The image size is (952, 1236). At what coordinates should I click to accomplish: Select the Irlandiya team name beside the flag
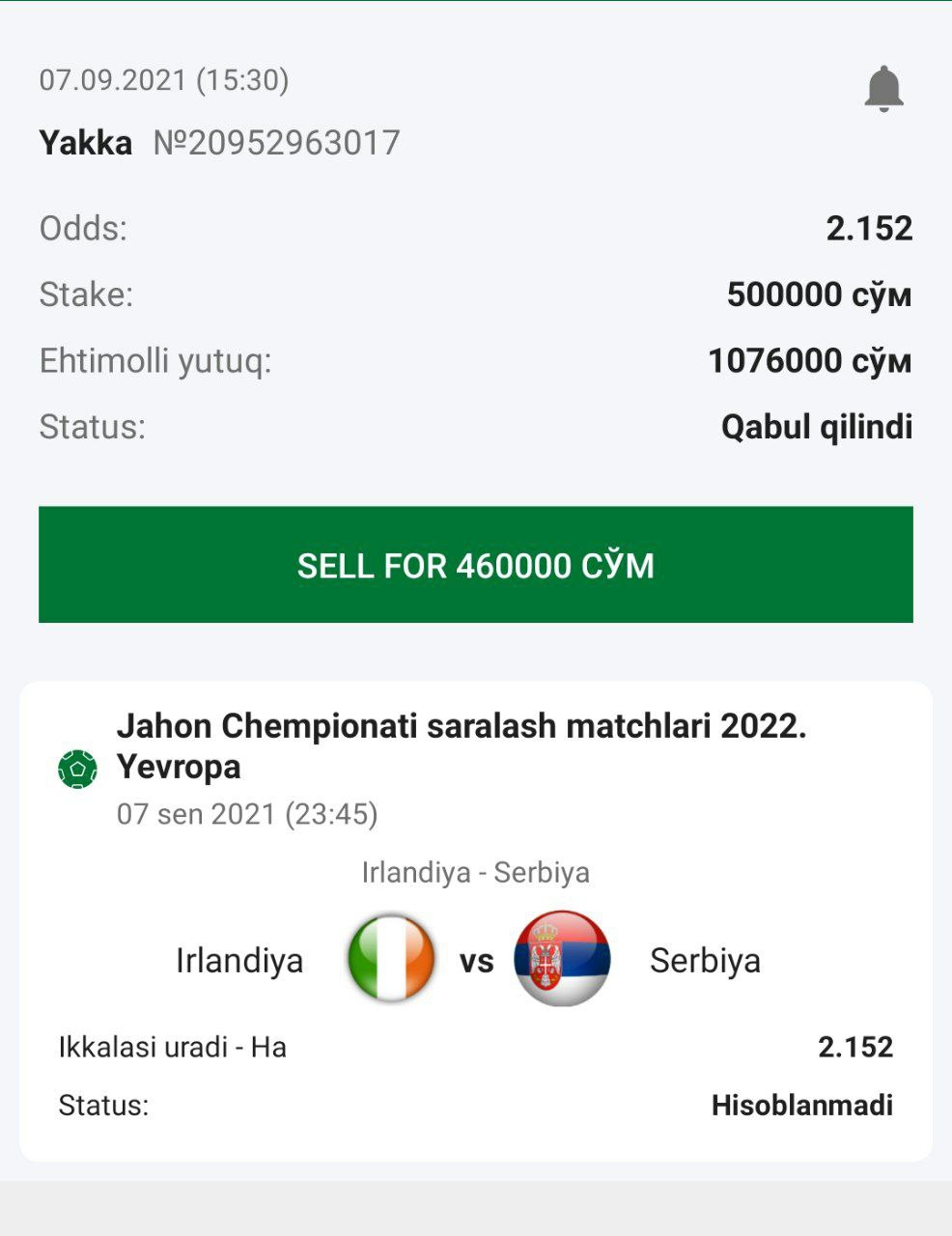tap(239, 961)
